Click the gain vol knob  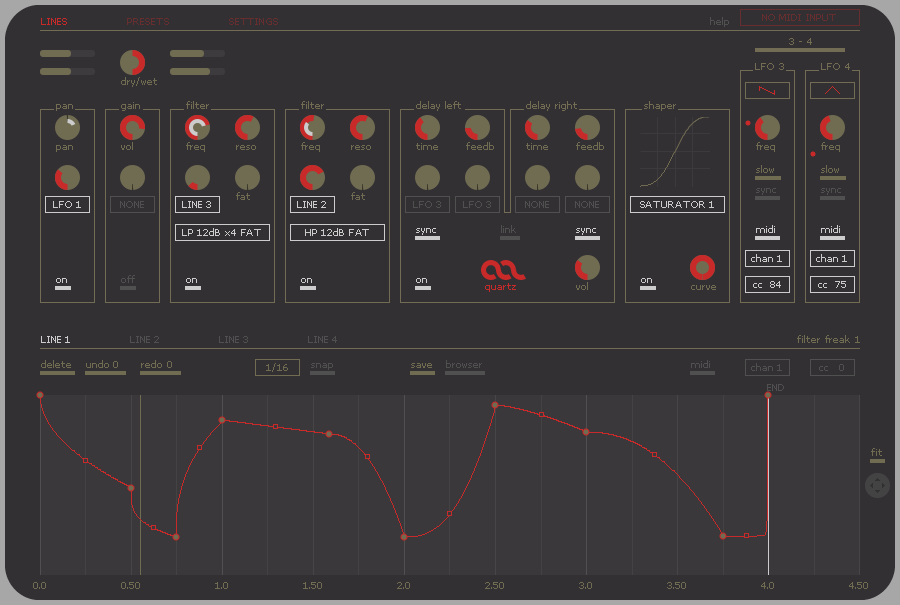[x=132, y=127]
